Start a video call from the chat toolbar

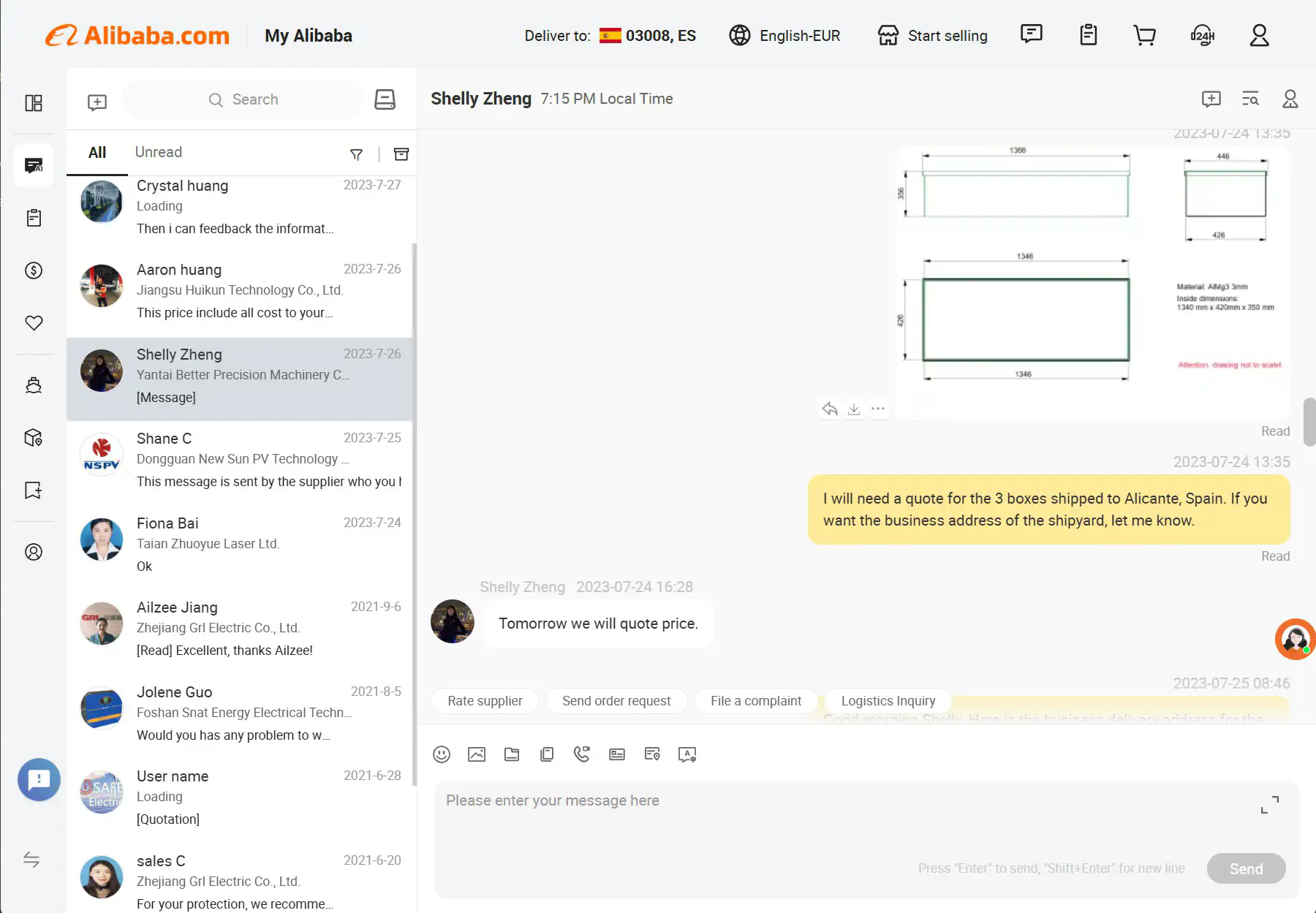pos(582,754)
